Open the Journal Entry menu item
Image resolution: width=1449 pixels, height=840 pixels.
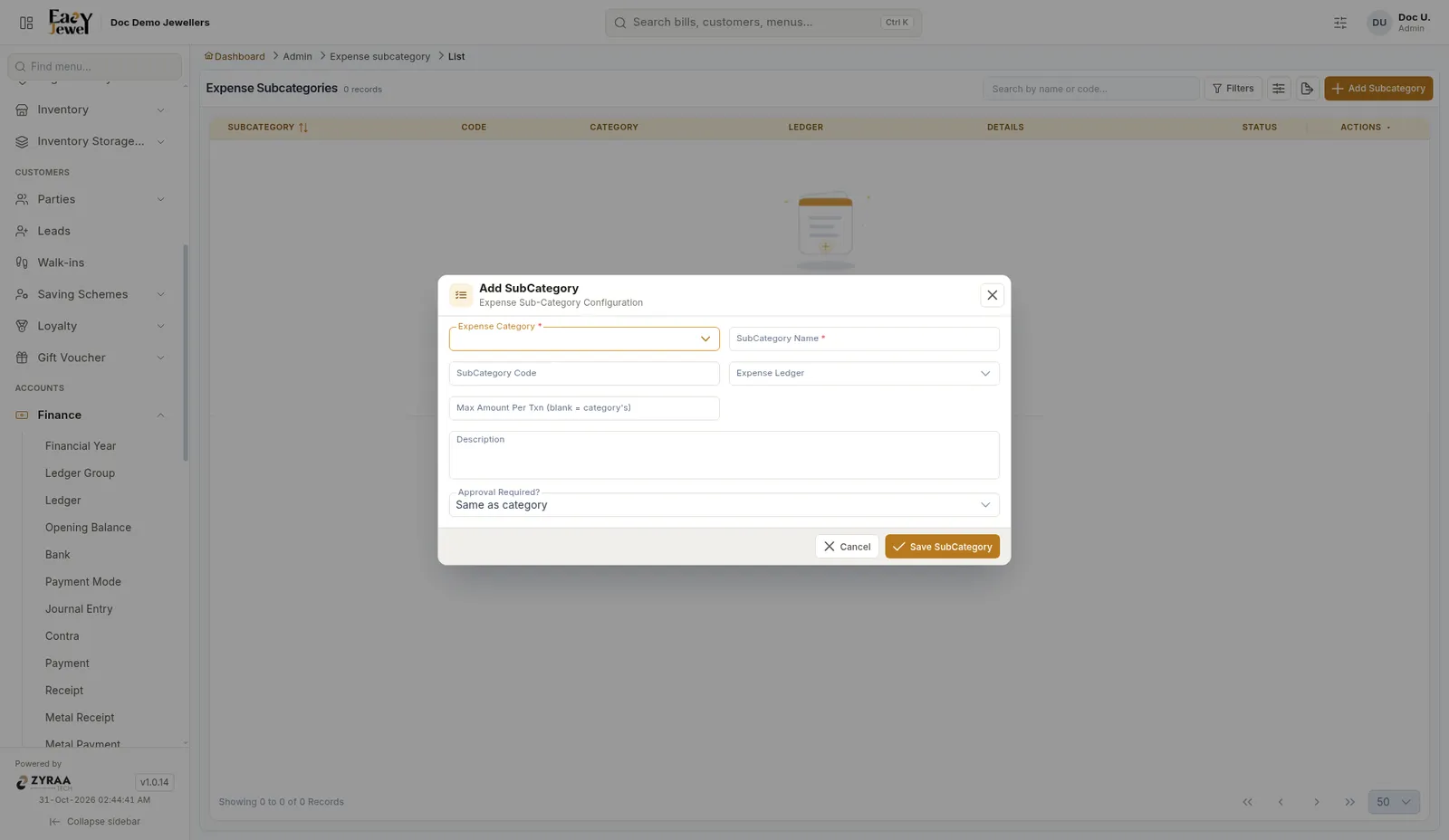coord(79,609)
